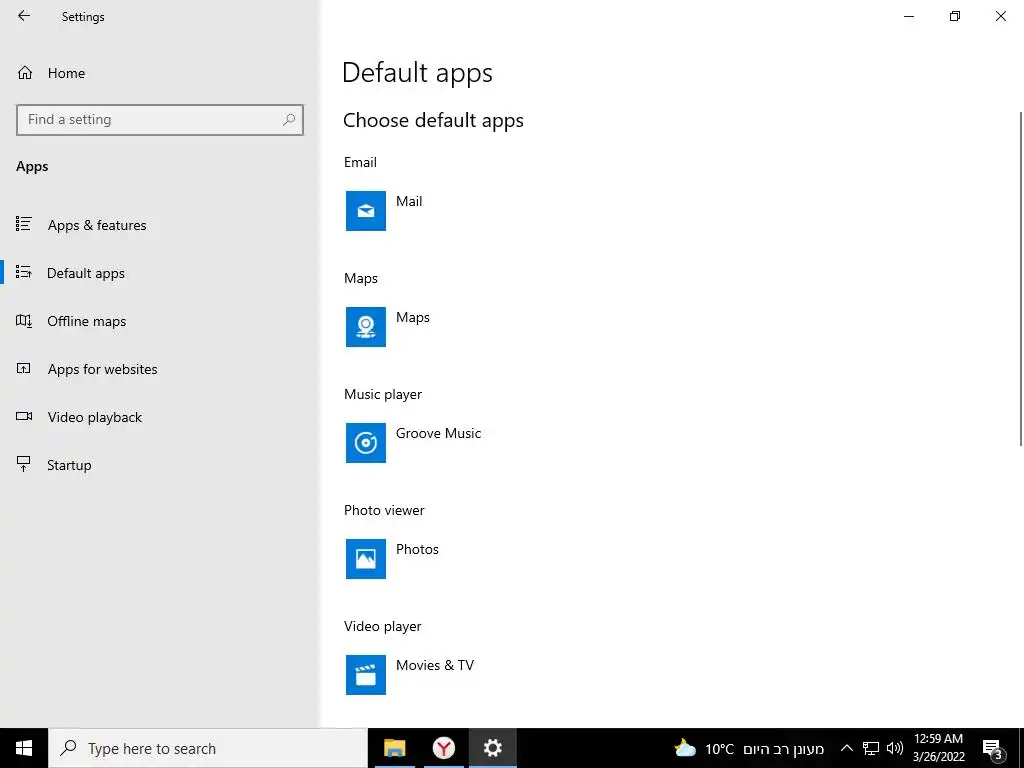Click the taskbar Type here to search box
Image resolution: width=1024 pixels, height=768 pixels.
pos(208,748)
